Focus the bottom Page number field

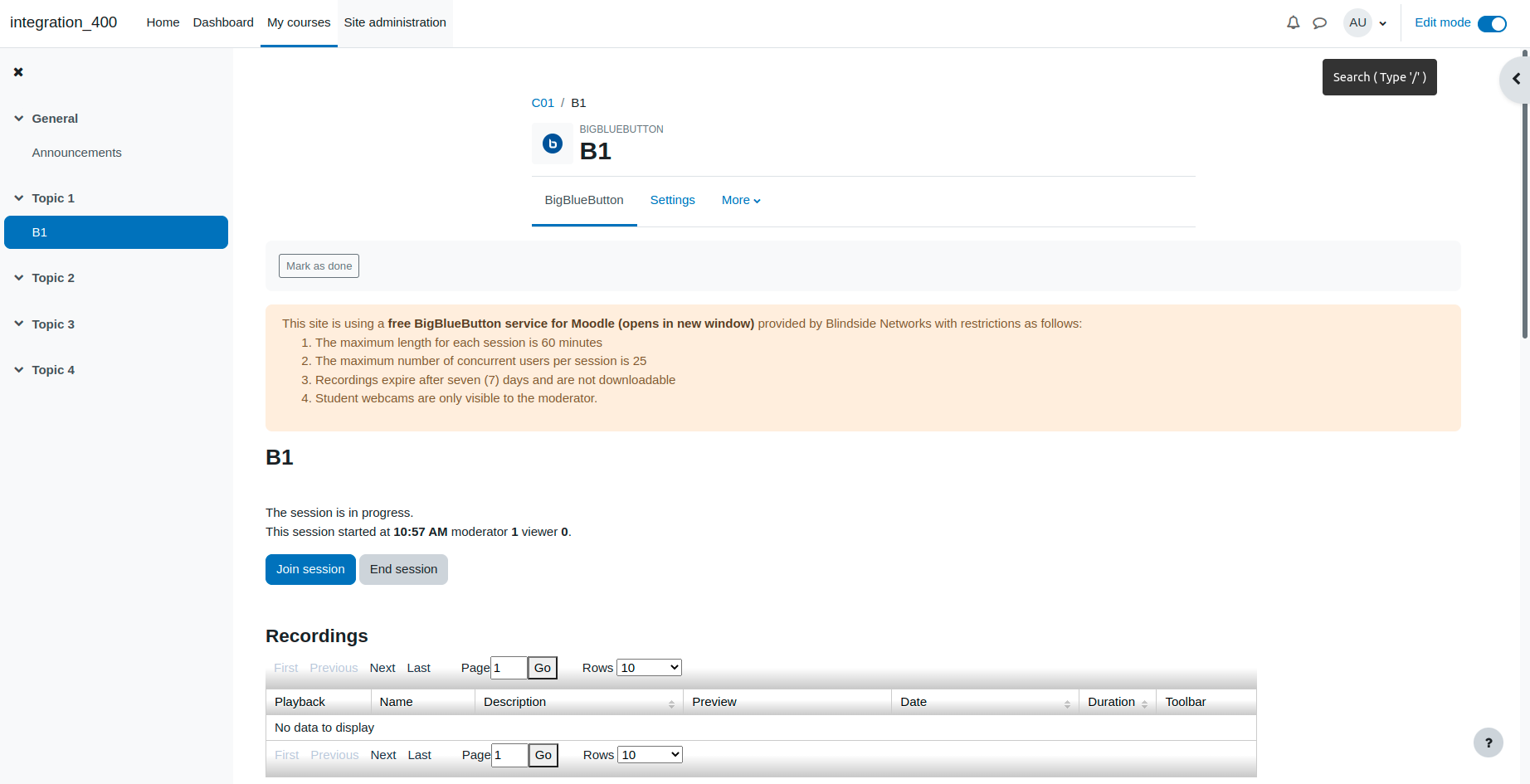tap(509, 755)
